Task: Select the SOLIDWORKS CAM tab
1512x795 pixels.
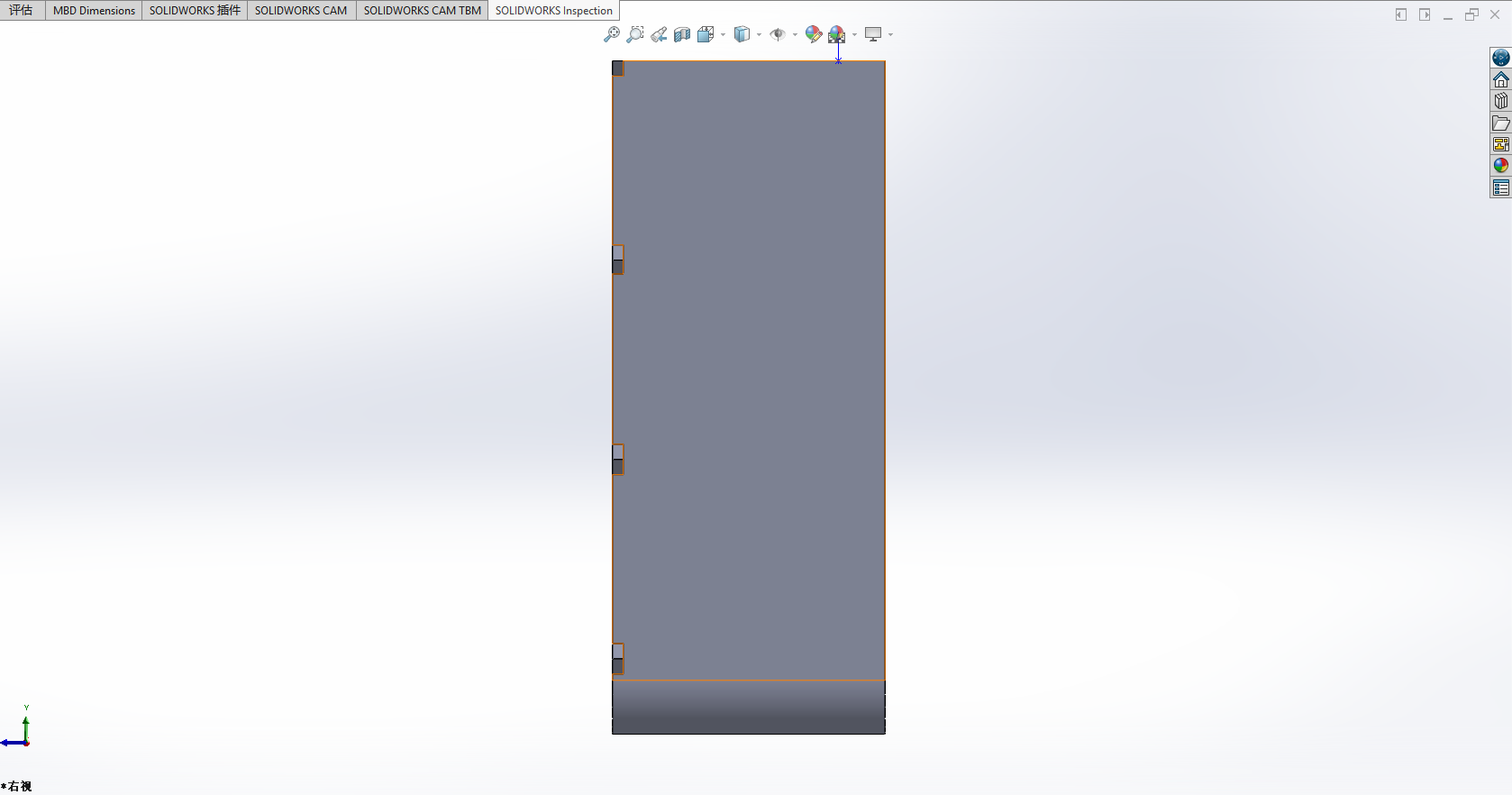Action: click(301, 11)
